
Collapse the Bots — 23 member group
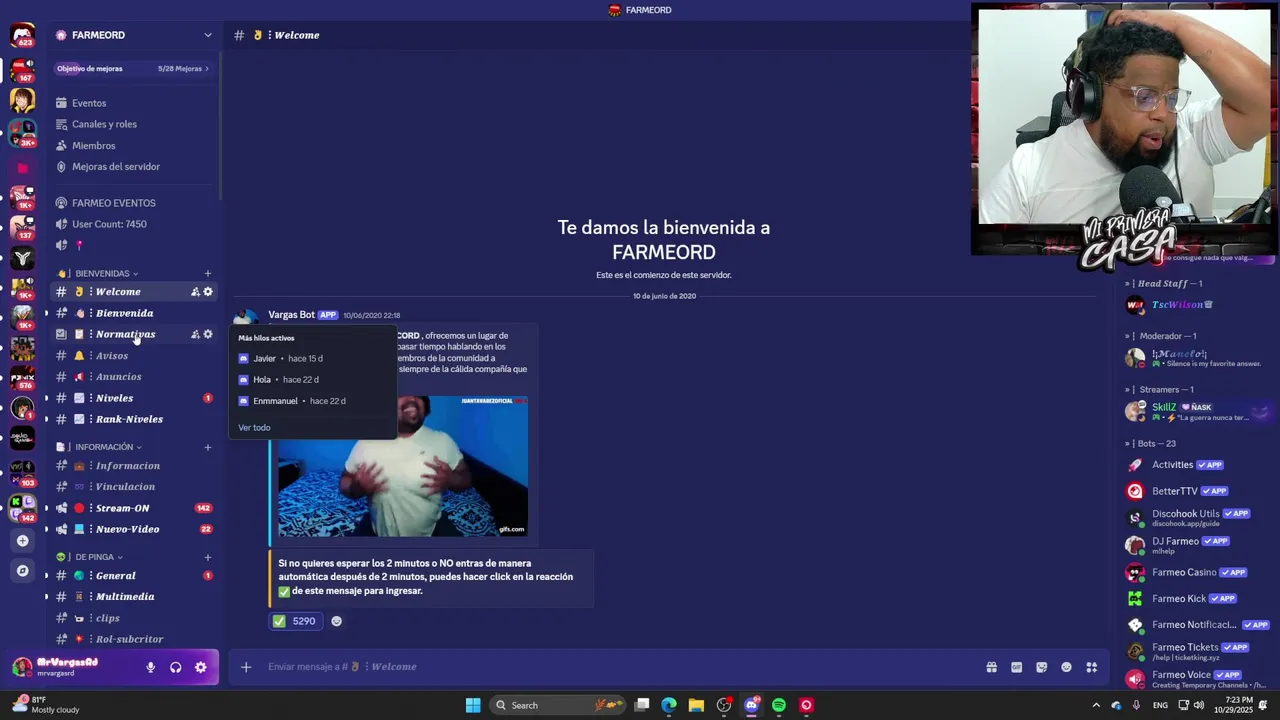1151,444
